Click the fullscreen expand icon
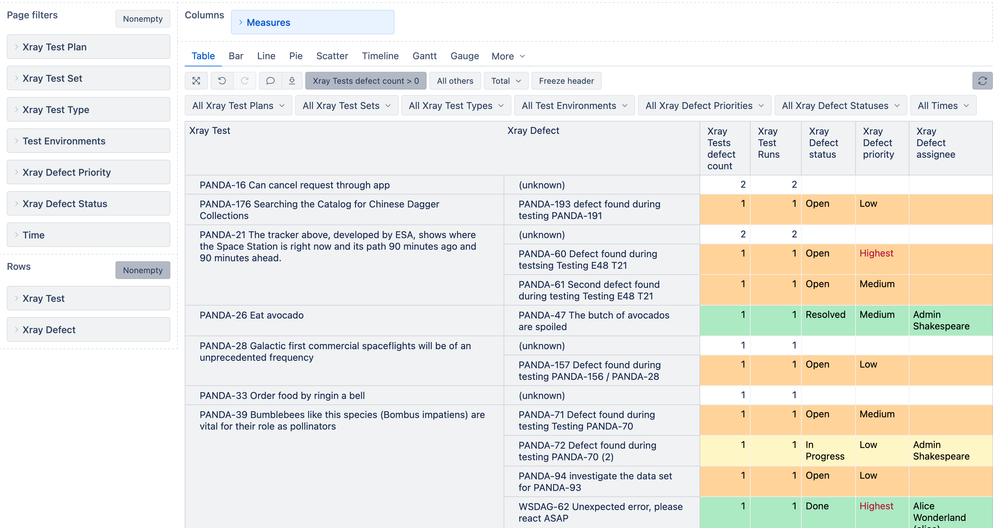Screen dimensions: 999x528 [197, 81]
